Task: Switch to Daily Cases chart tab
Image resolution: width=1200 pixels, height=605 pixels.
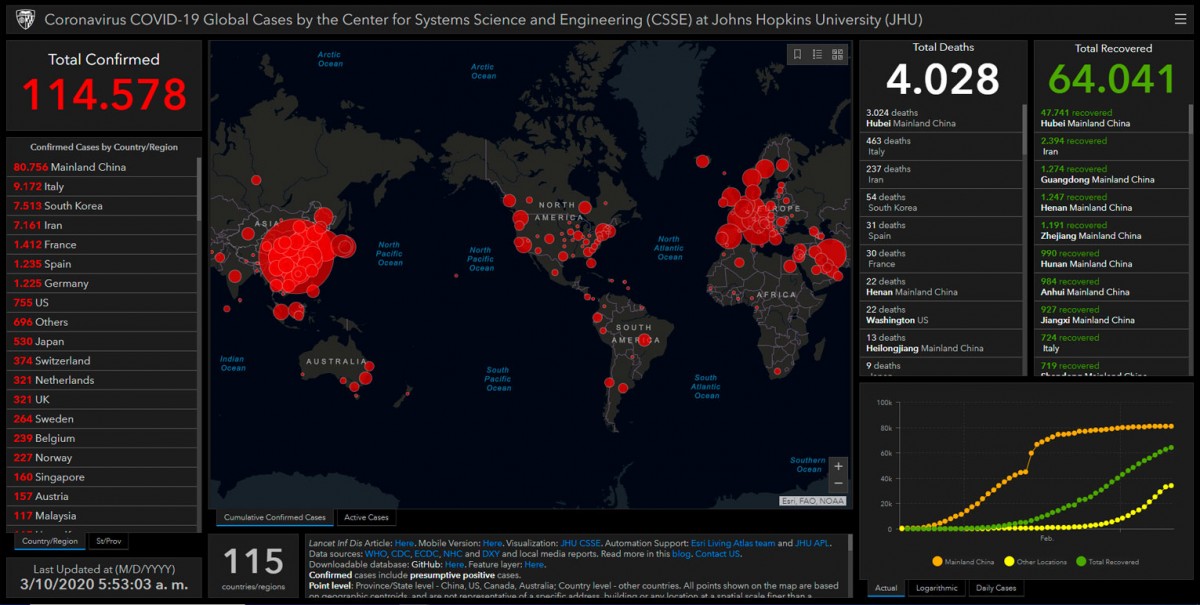Action: (996, 588)
